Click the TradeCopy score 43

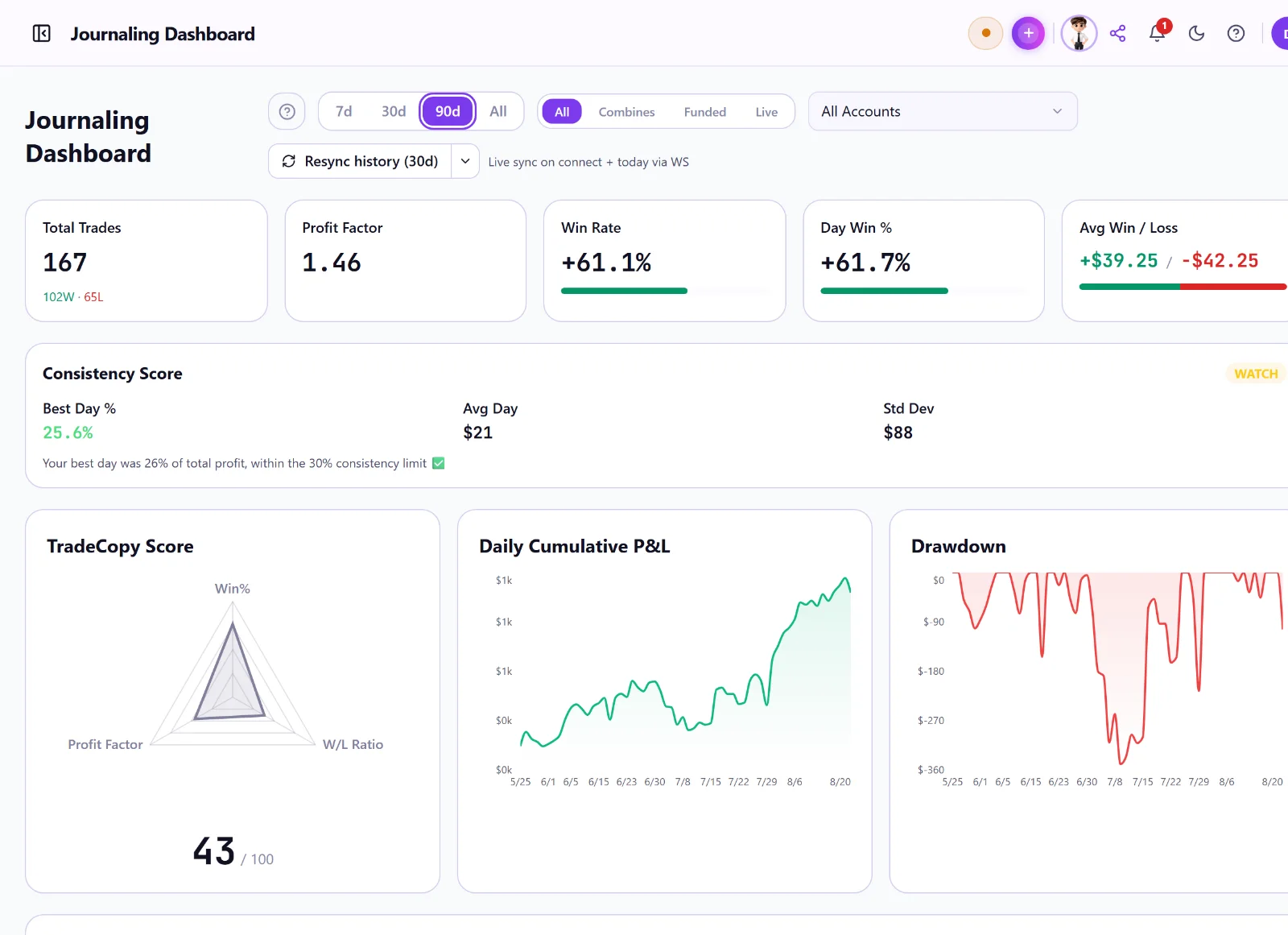point(214,851)
